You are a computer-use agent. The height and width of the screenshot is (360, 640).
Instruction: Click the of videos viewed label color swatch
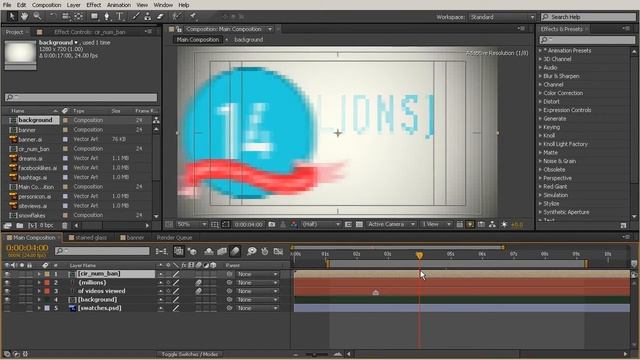click(x=47, y=291)
